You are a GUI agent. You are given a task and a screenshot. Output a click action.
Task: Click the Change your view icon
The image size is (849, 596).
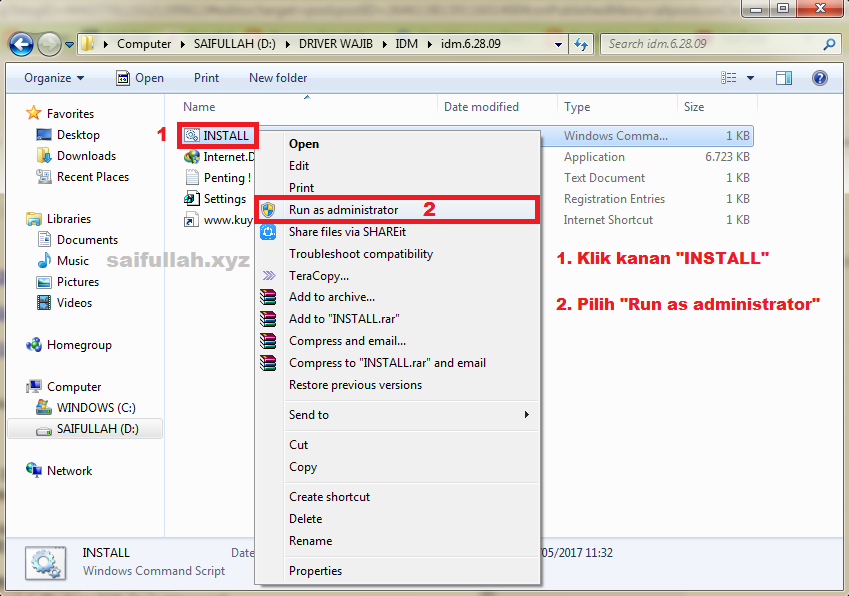[x=728, y=78]
